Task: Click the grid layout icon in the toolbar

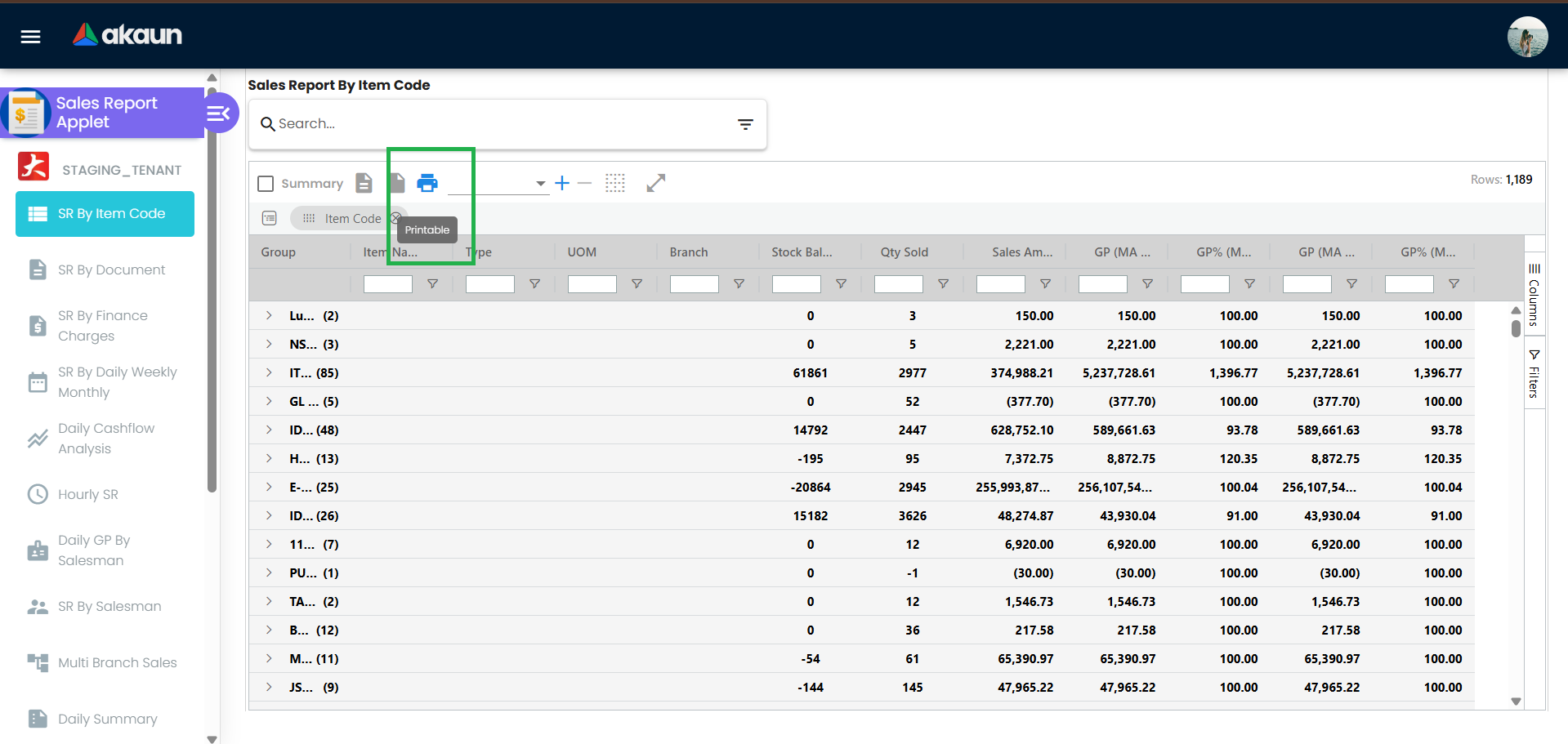Action: pyautogui.click(x=615, y=183)
